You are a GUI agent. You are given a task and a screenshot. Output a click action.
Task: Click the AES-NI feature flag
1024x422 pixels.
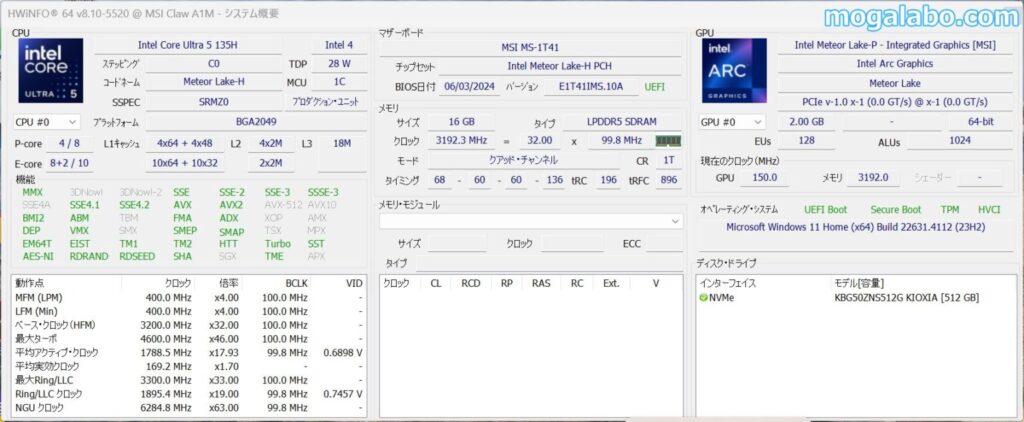coord(38,257)
